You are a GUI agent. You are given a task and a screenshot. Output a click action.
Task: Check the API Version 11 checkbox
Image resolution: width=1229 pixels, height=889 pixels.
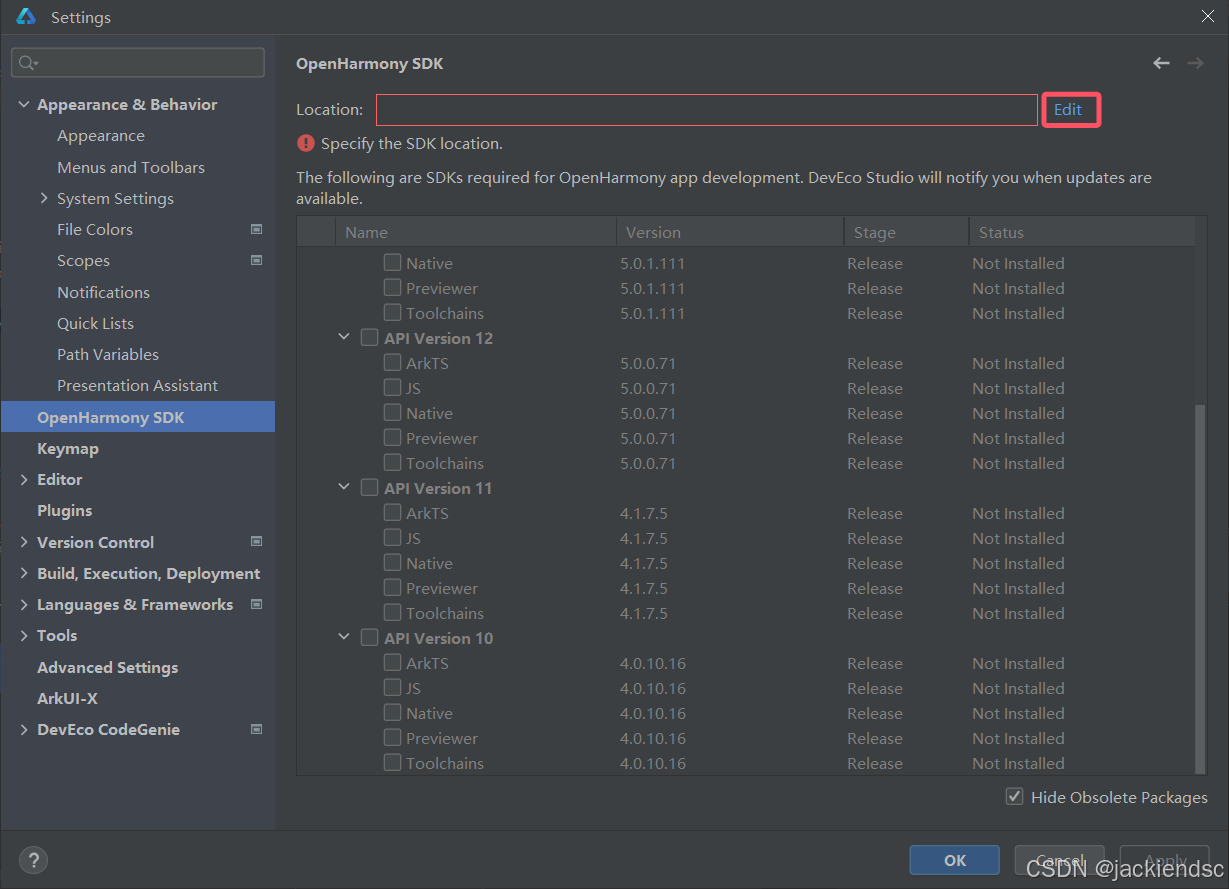(x=370, y=488)
